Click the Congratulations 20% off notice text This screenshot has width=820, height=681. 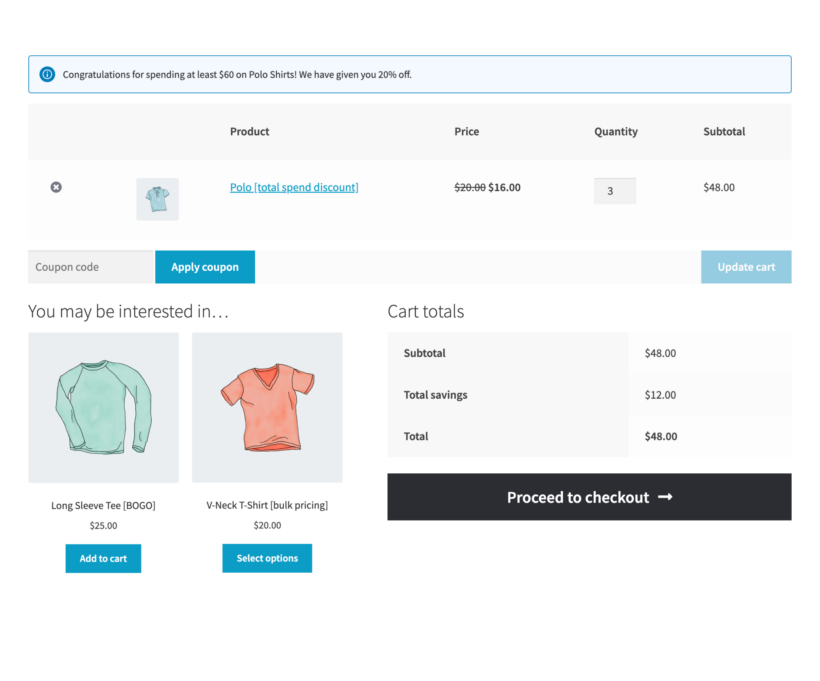pyautogui.click(x=237, y=75)
